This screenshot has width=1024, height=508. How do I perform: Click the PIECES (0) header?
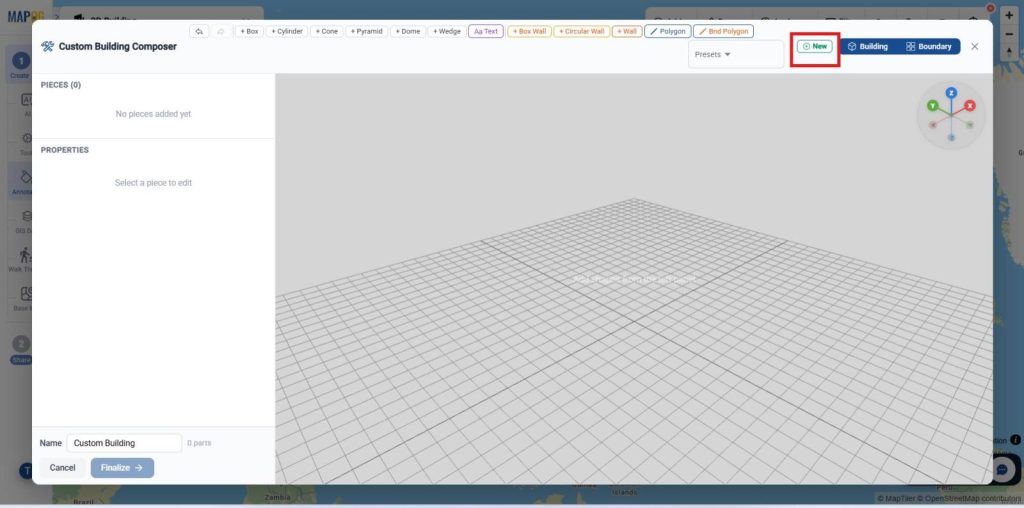[x=61, y=85]
